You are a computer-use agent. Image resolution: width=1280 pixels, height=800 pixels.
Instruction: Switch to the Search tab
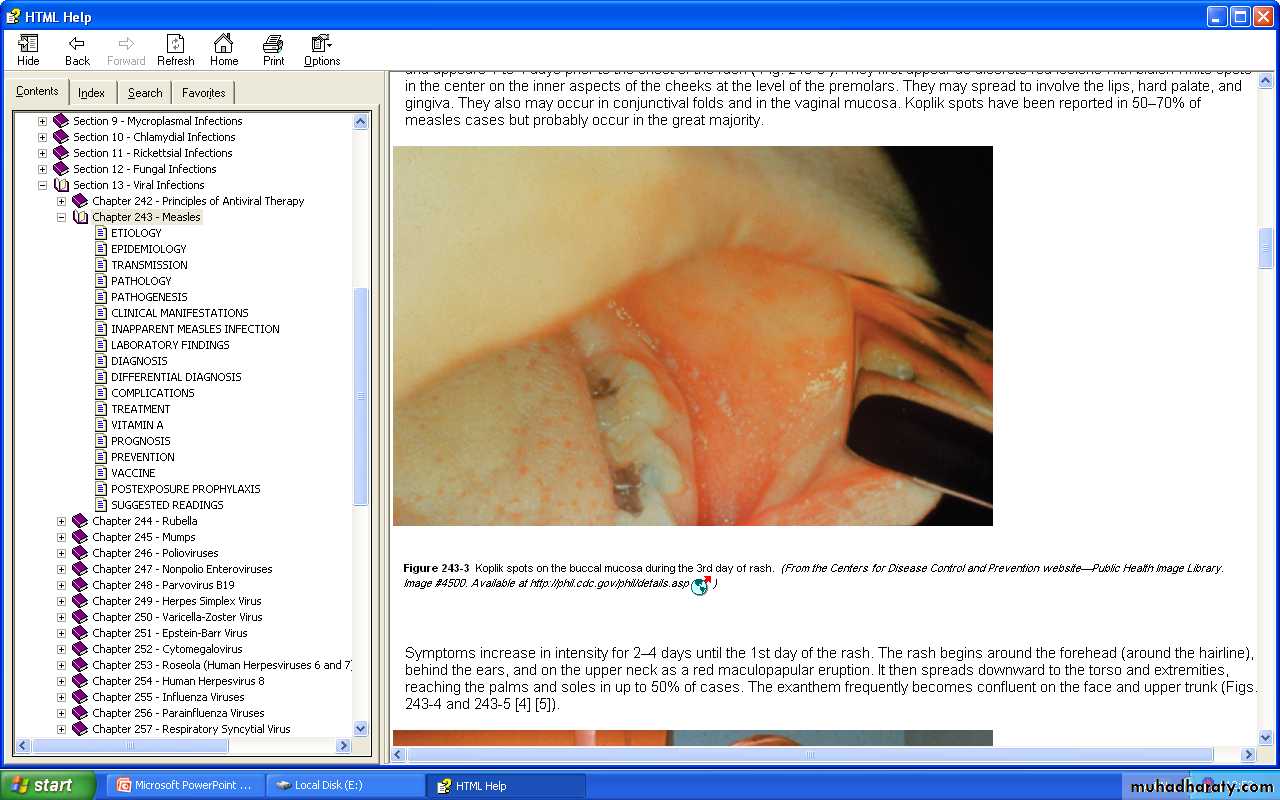[145, 93]
